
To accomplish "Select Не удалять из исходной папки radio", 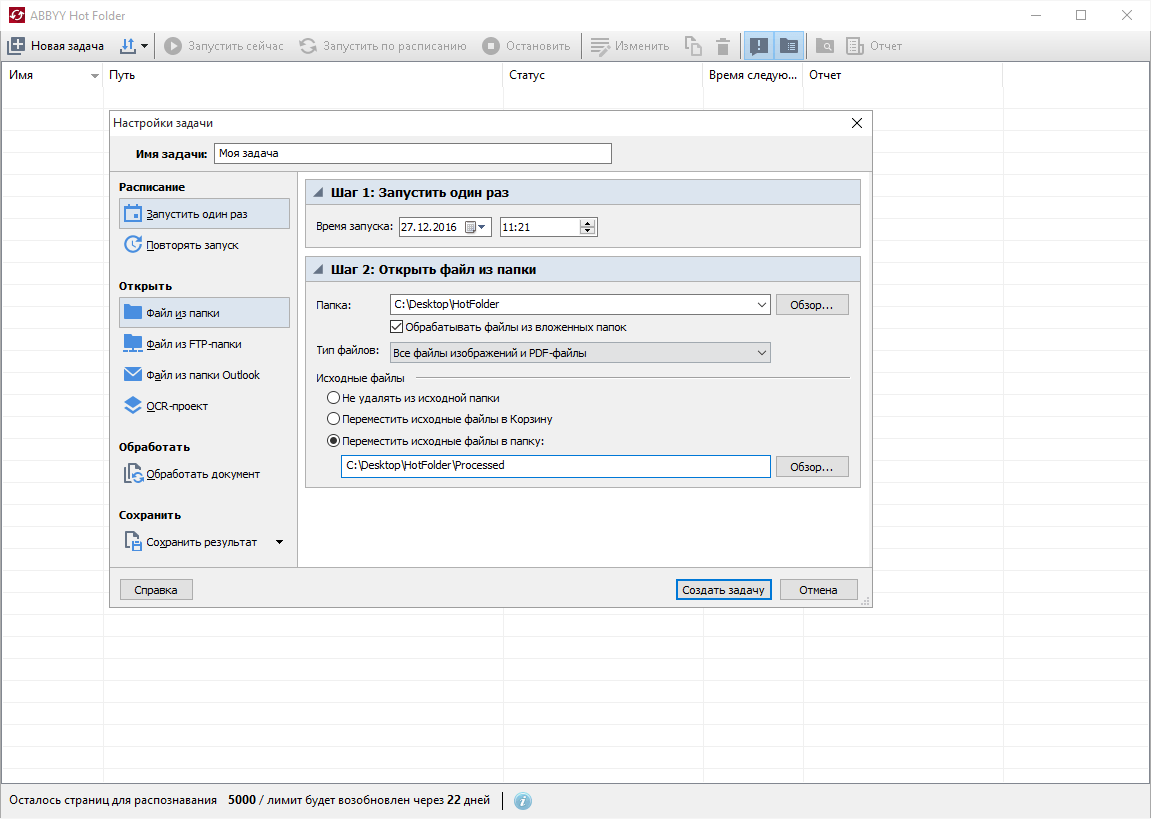I will point(333,398).
